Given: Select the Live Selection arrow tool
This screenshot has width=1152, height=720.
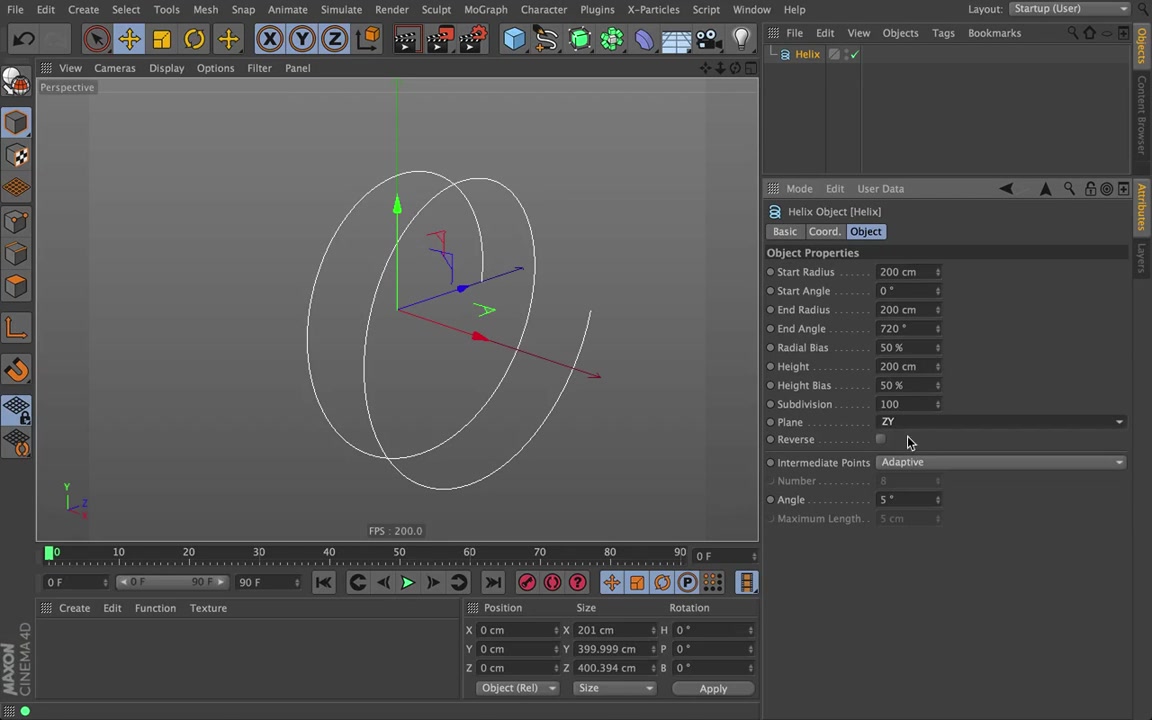Looking at the screenshot, I should (97, 39).
